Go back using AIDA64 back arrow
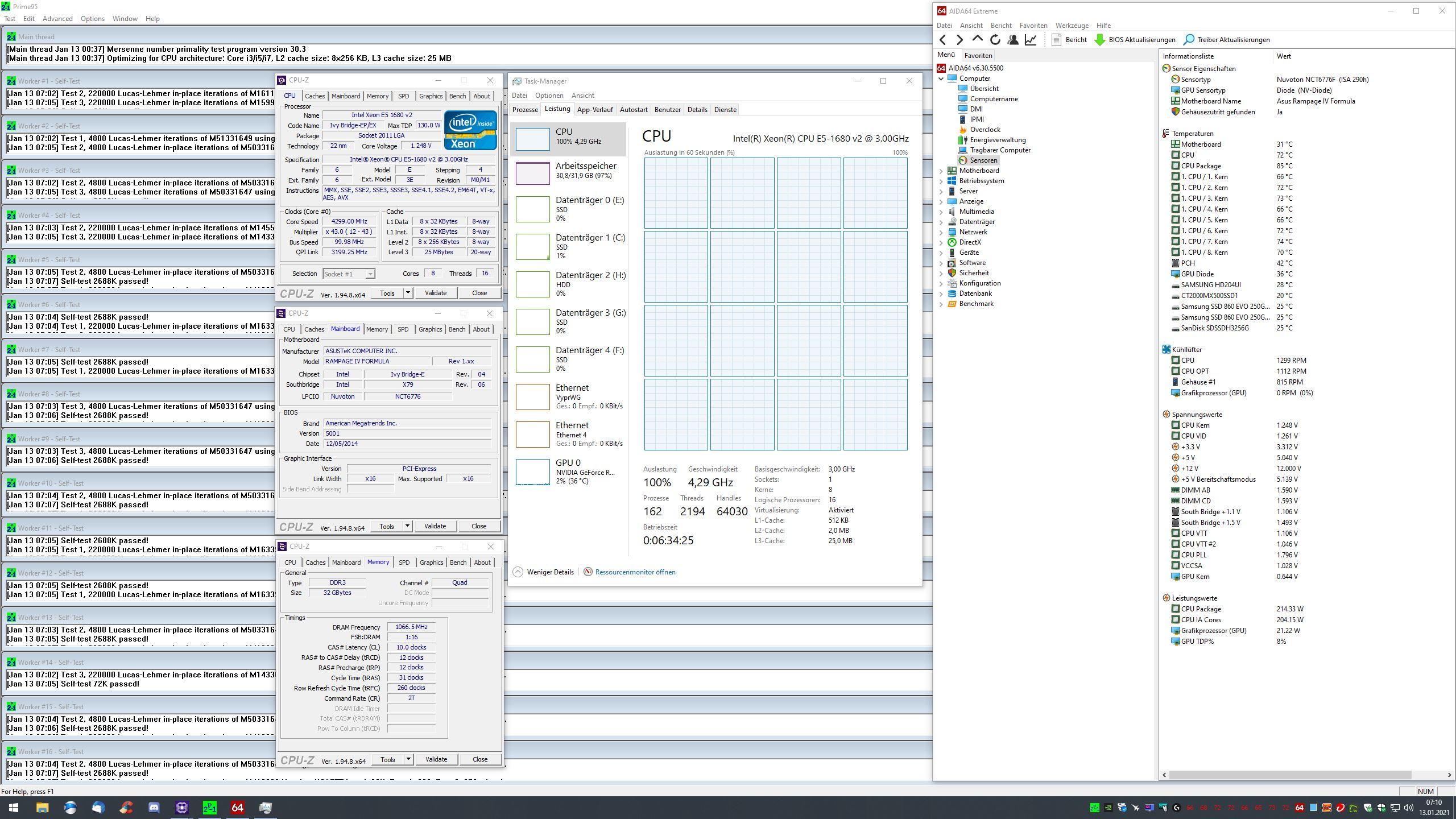Image resolution: width=1456 pixels, height=819 pixels. (943, 39)
